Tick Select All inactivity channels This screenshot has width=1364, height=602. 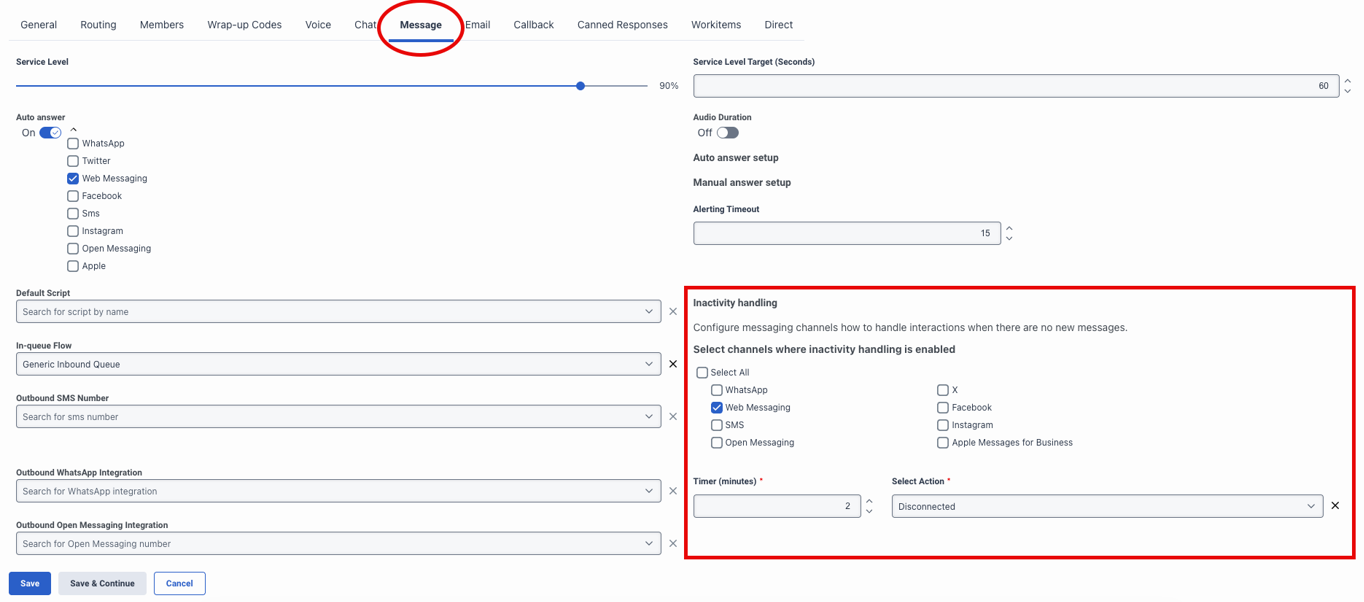coord(702,373)
